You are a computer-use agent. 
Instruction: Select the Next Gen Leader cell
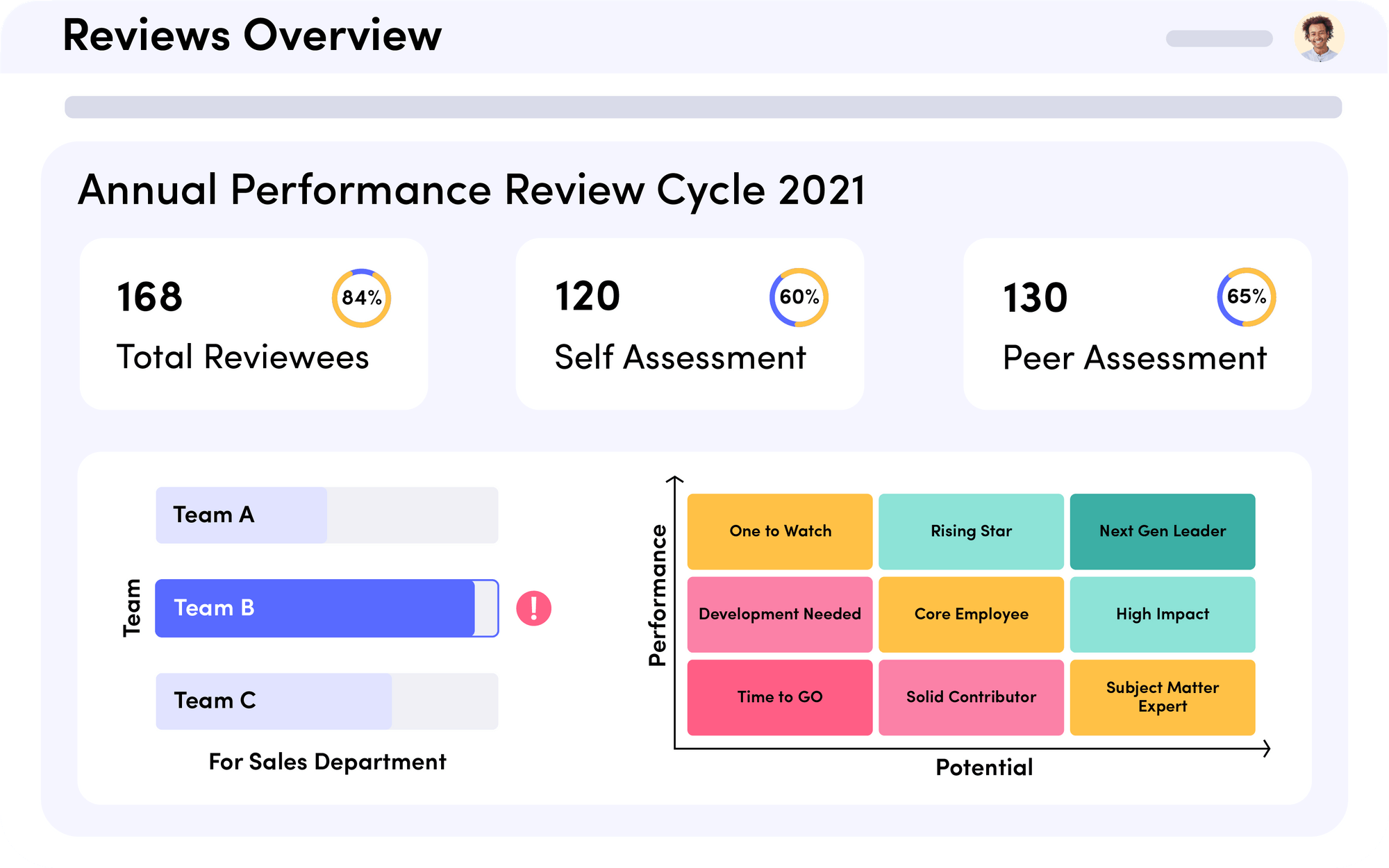1163,531
